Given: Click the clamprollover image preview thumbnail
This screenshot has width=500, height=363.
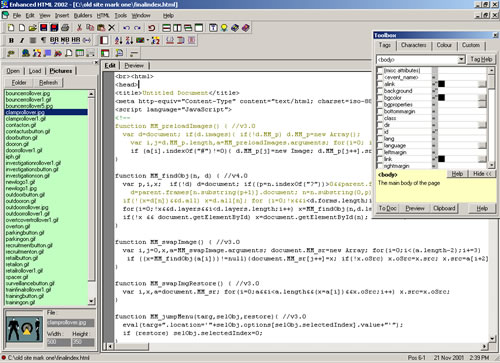Looking at the screenshot, I should (x=24, y=329).
